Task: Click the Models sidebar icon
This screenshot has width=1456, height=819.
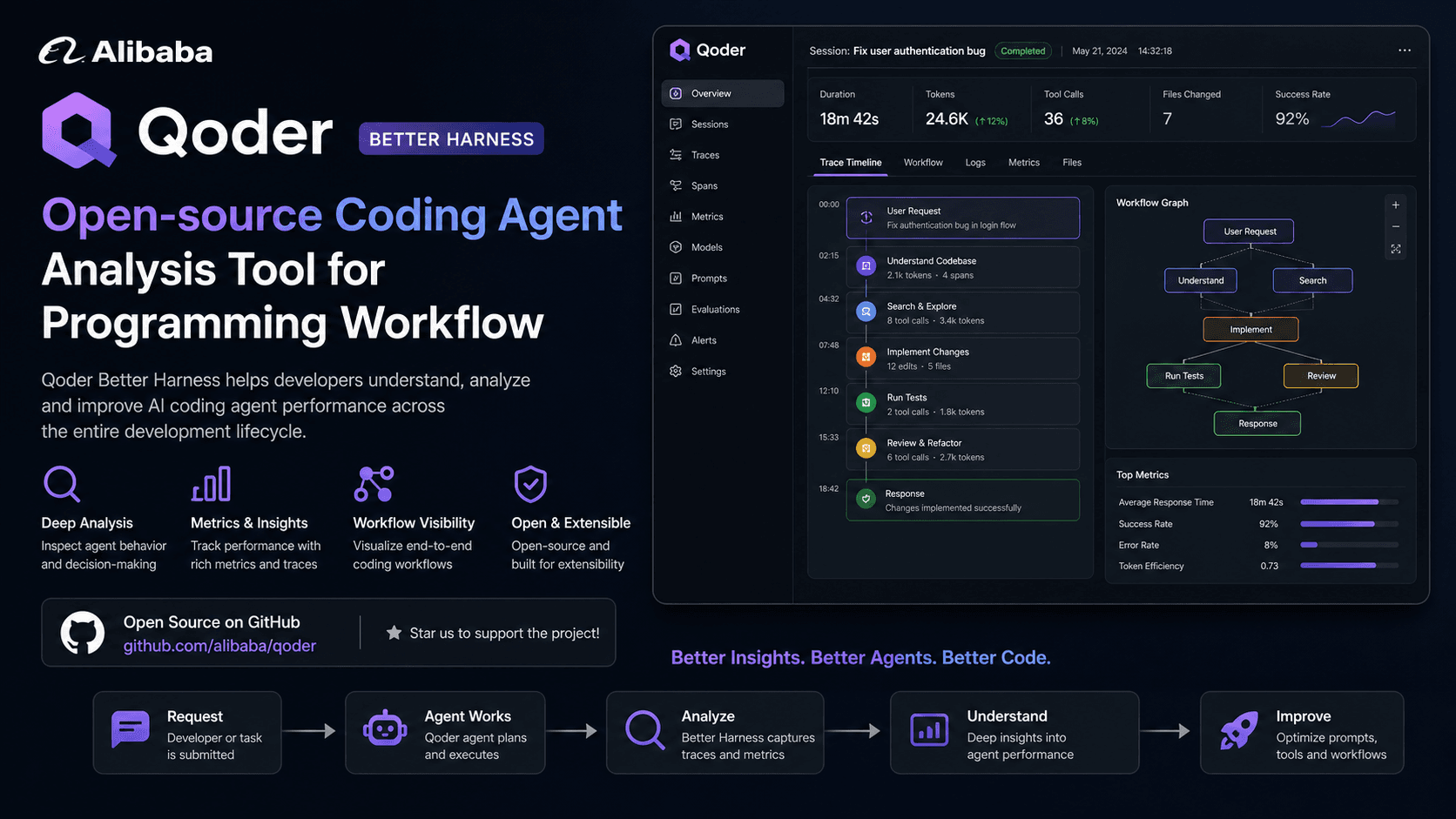Action: pos(676,247)
